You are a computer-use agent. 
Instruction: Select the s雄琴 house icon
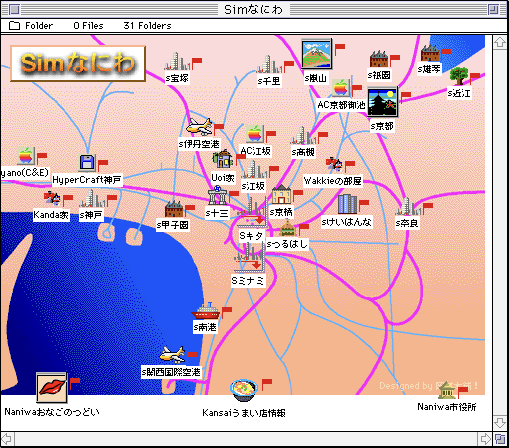[x=430, y=54]
